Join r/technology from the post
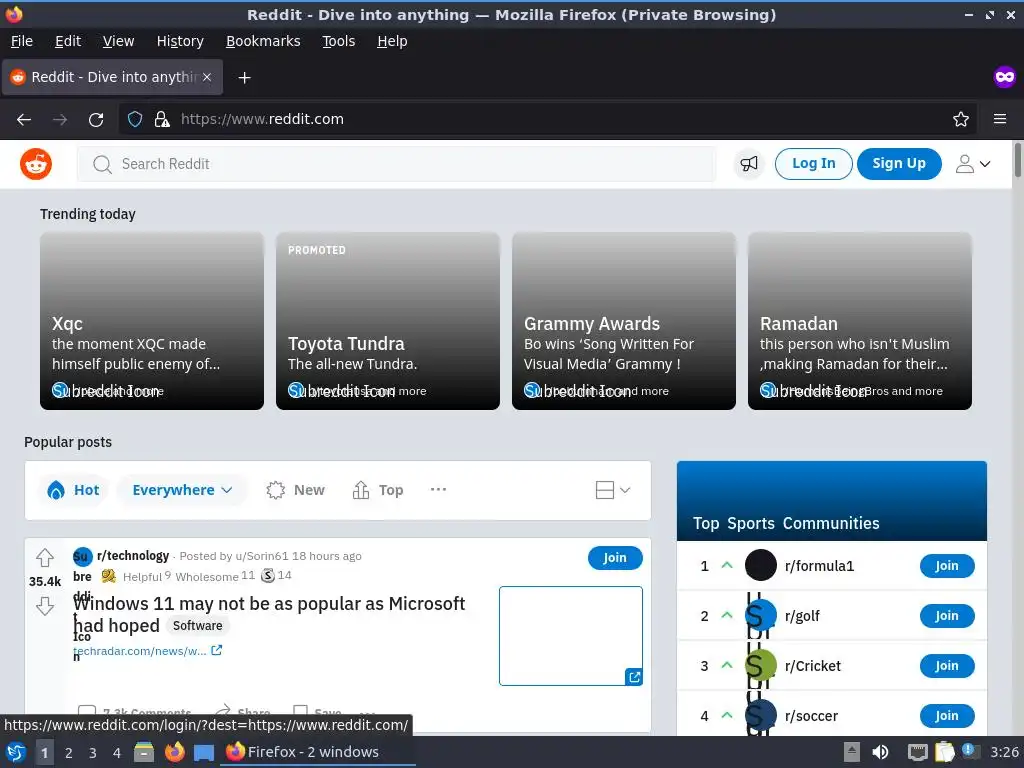Screen dimensions: 1024x768 click(x=615, y=558)
